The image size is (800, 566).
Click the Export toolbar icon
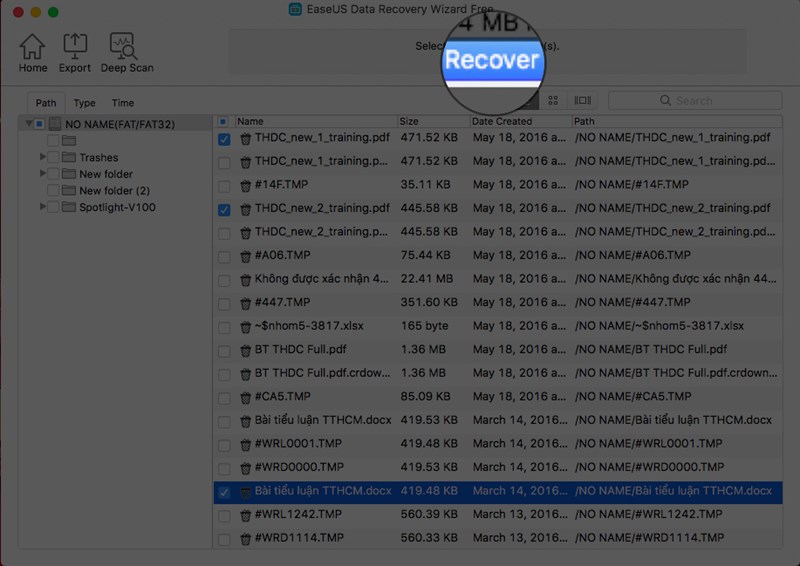75,46
